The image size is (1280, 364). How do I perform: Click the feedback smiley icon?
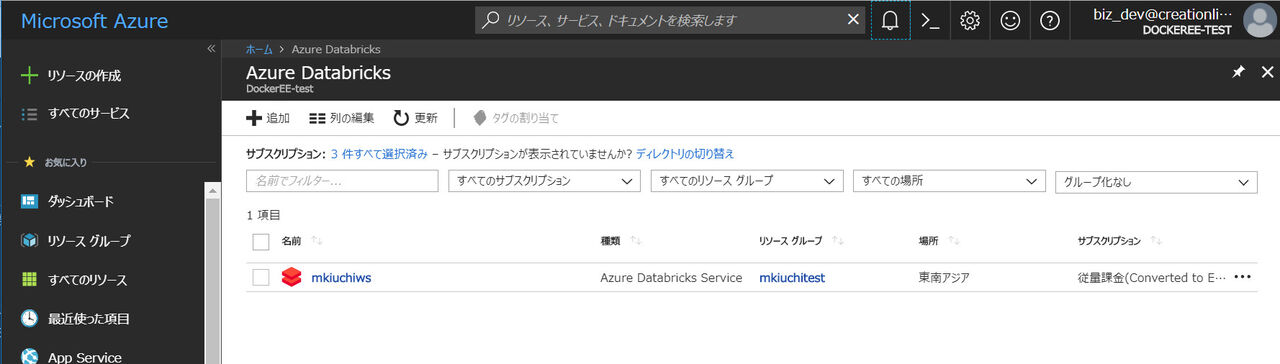pyautogui.click(x=1010, y=20)
